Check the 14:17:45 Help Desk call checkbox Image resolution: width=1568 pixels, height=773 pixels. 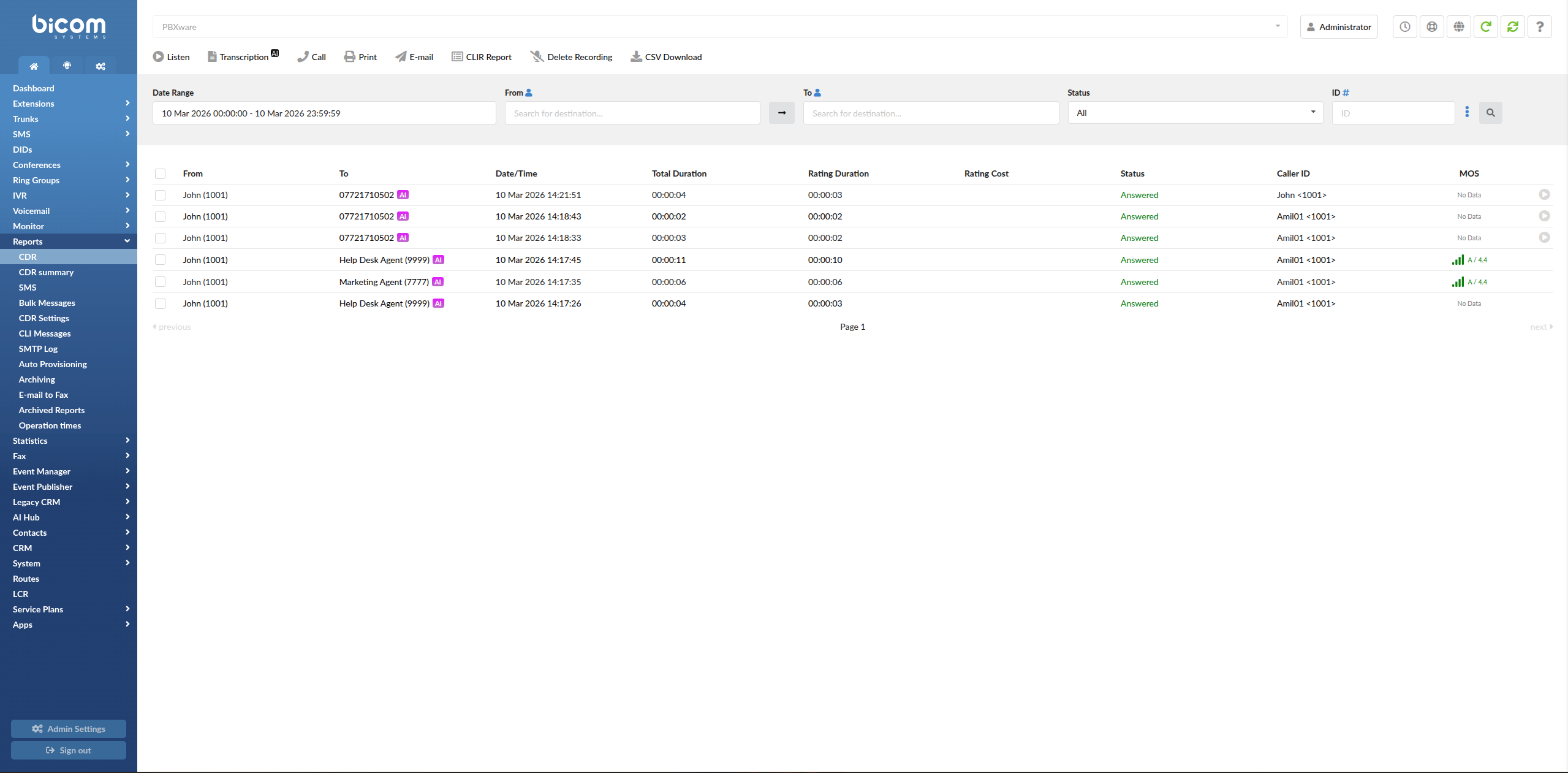[161, 260]
